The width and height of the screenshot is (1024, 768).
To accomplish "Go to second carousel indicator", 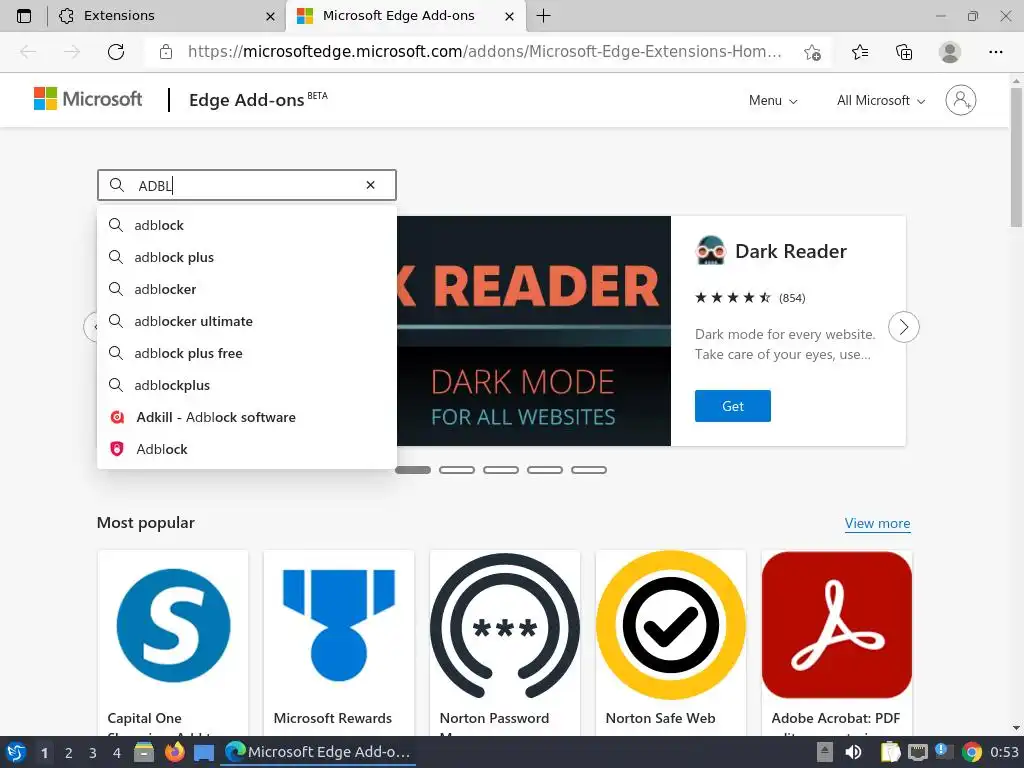I will pos(456,470).
